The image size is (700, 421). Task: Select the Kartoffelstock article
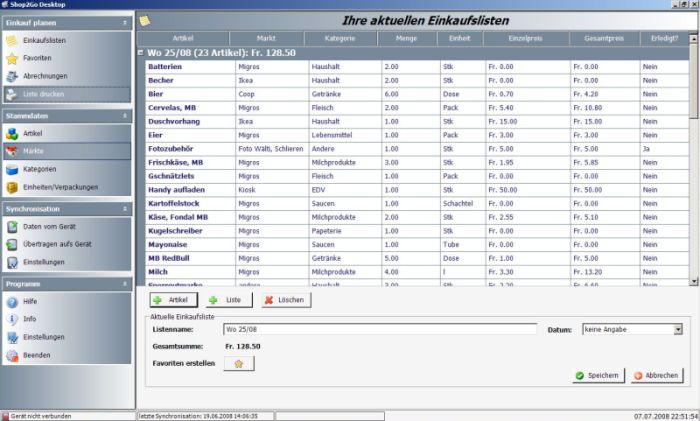(174, 203)
